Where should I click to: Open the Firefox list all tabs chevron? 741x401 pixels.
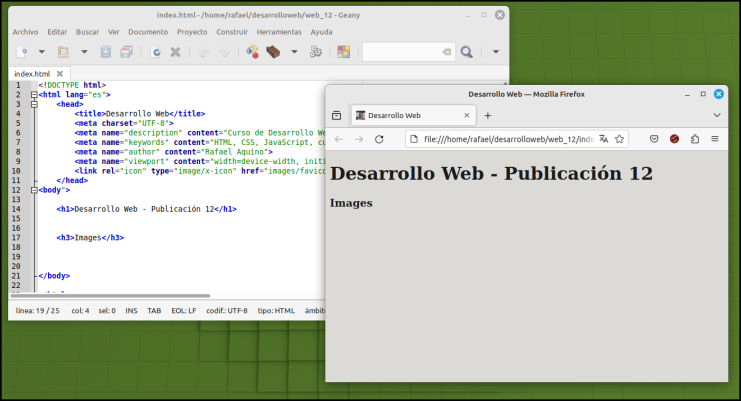point(717,115)
